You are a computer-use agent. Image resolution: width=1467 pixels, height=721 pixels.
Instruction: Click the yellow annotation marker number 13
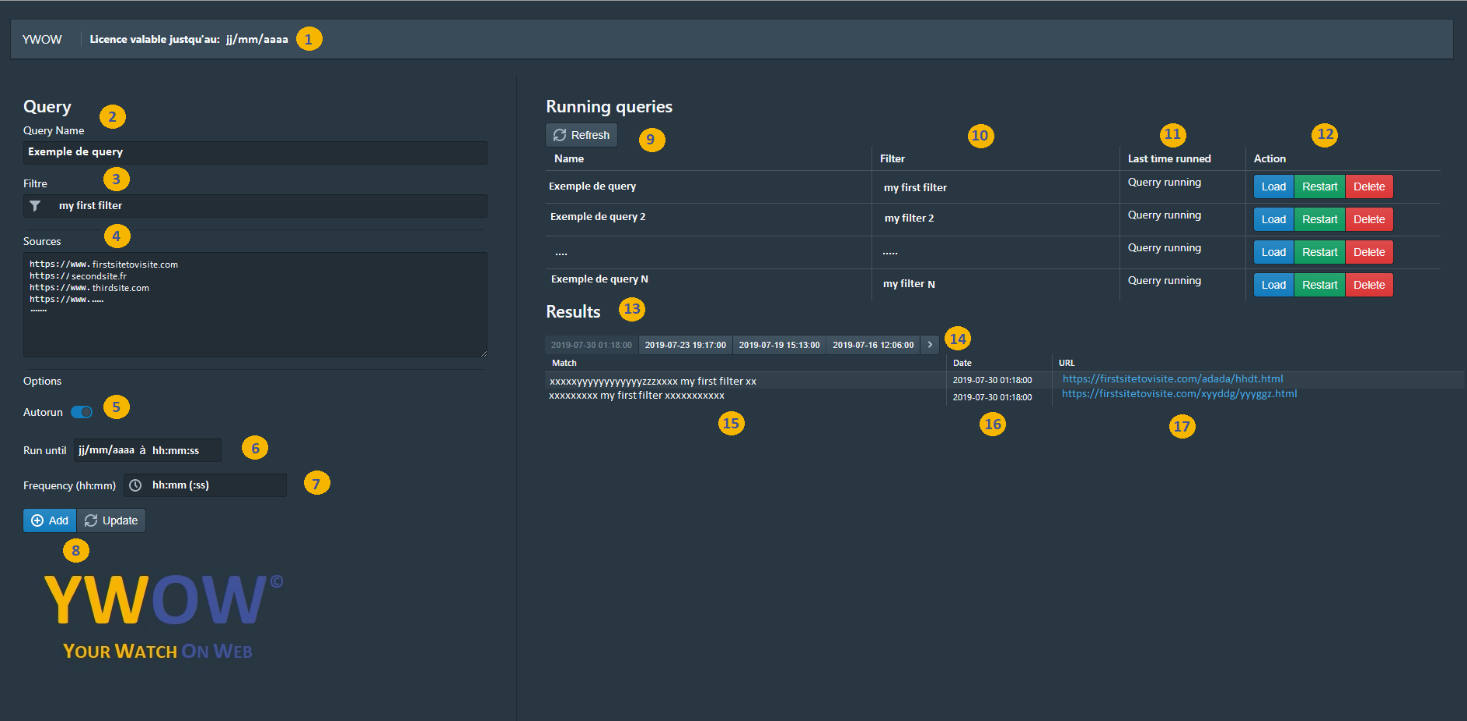coord(632,309)
